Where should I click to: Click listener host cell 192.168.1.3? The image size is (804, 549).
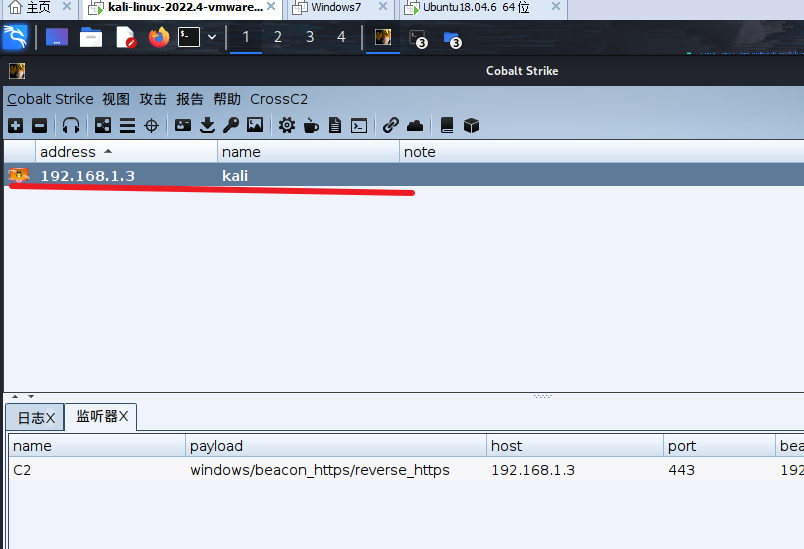[533, 470]
